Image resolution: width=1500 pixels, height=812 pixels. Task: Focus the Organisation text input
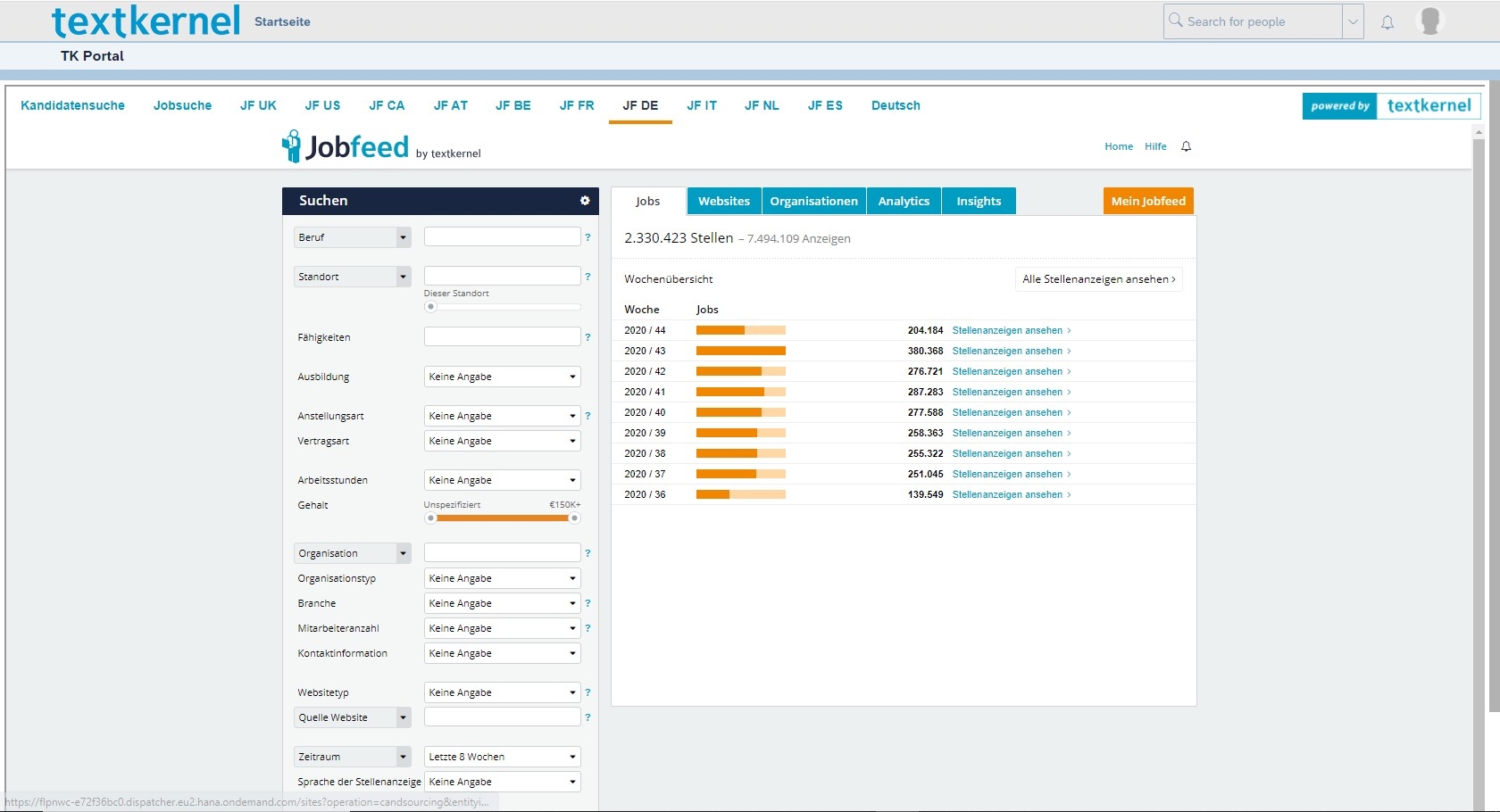tap(503, 552)
